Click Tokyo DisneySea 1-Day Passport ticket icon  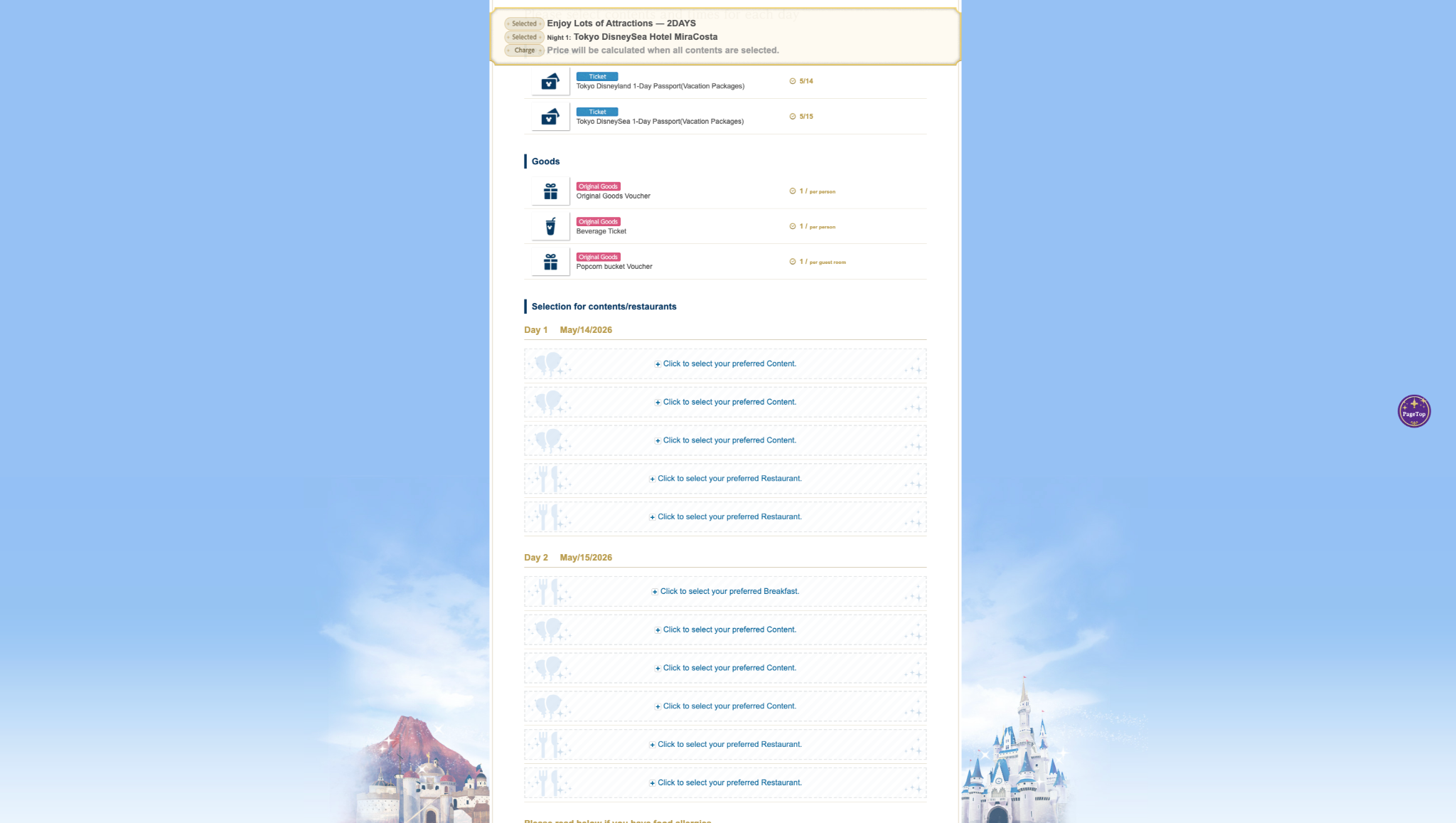550,117
